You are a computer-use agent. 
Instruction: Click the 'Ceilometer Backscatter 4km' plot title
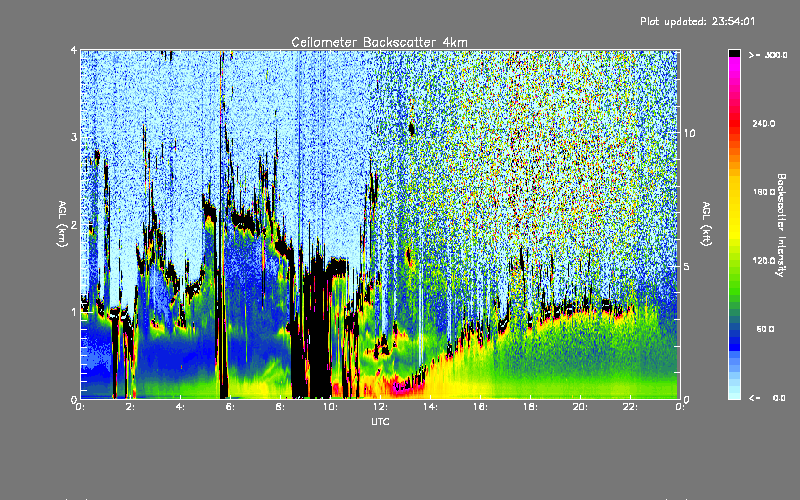click(x=379, y=42)
